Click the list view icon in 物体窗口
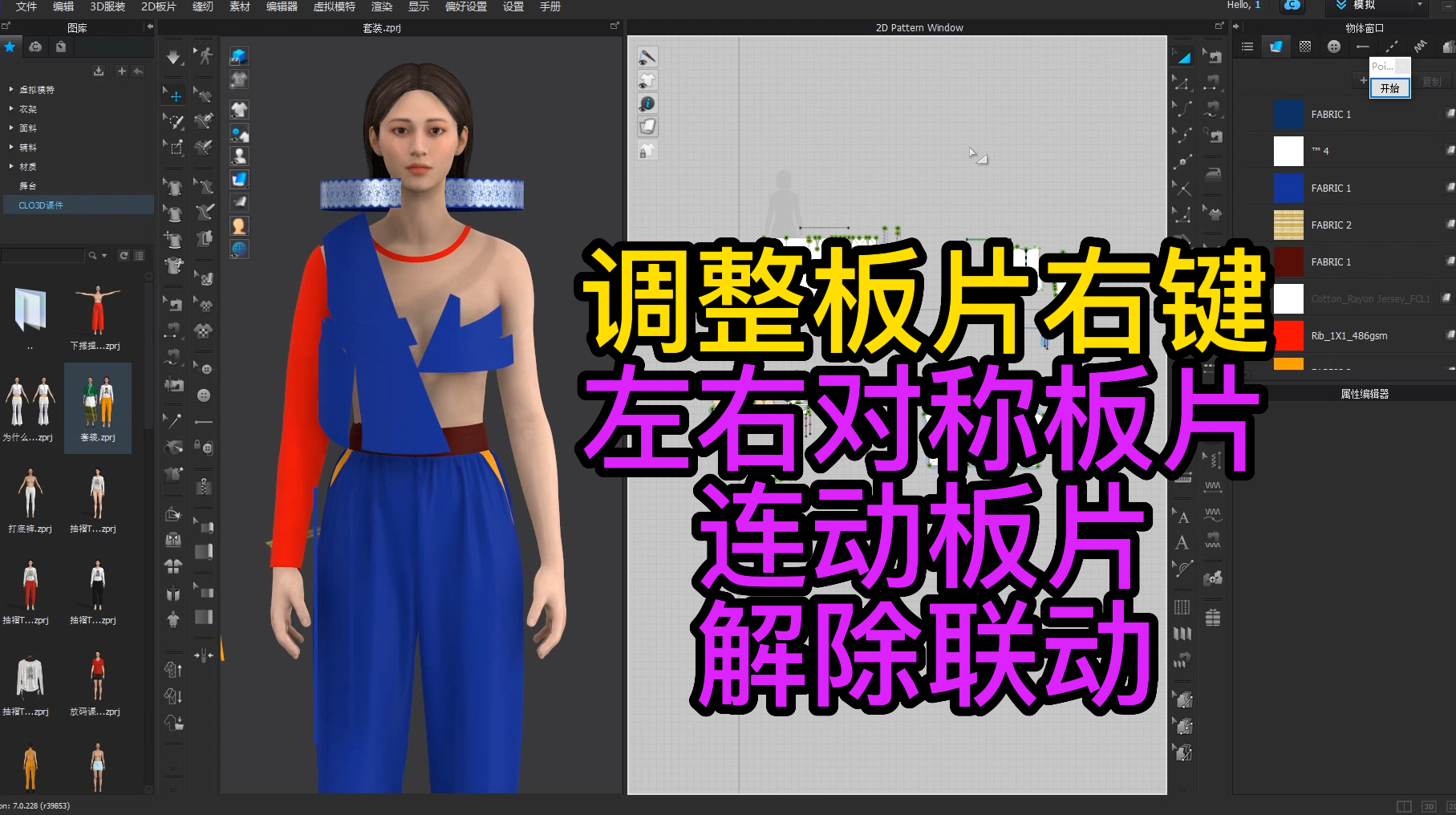1456x815 pixels. [1247, 47]
